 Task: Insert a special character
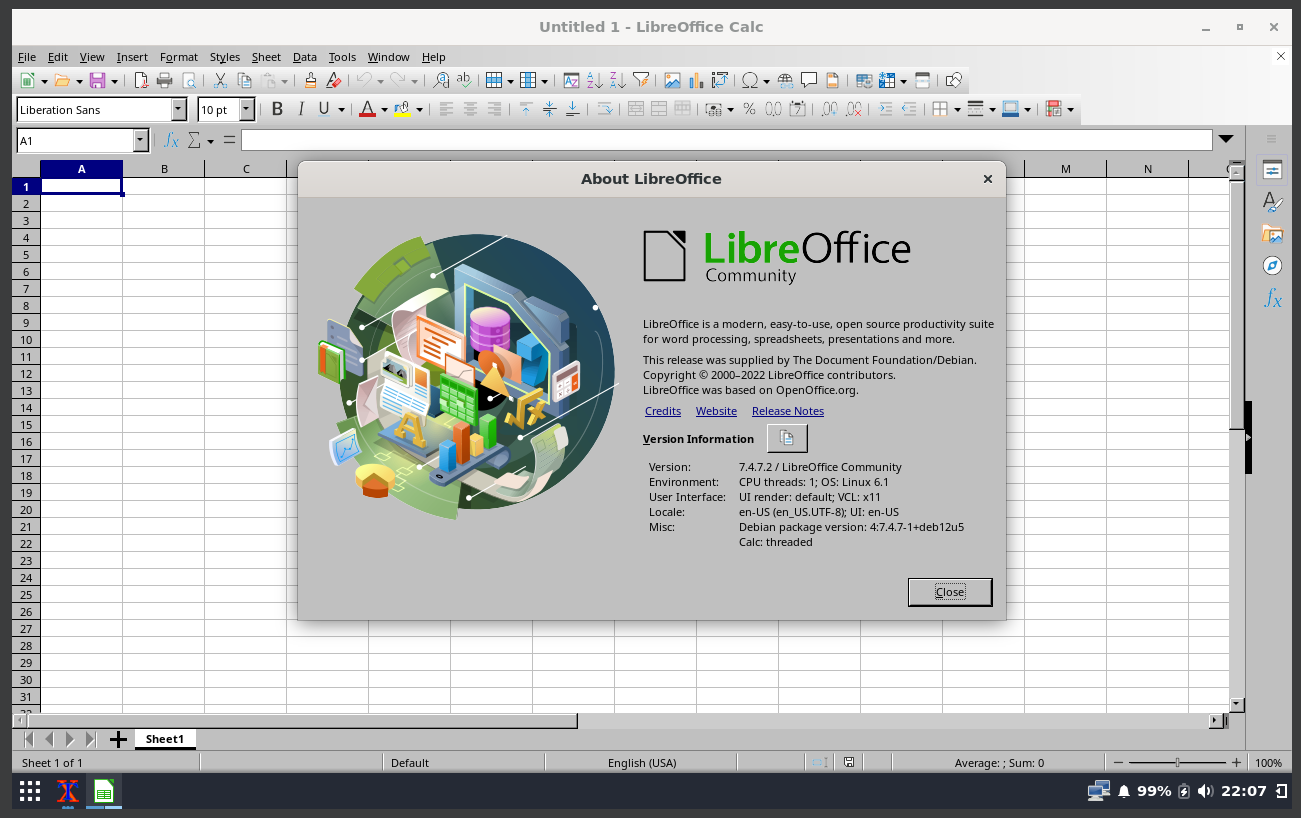pyautogui.click(x=749, y=80)
